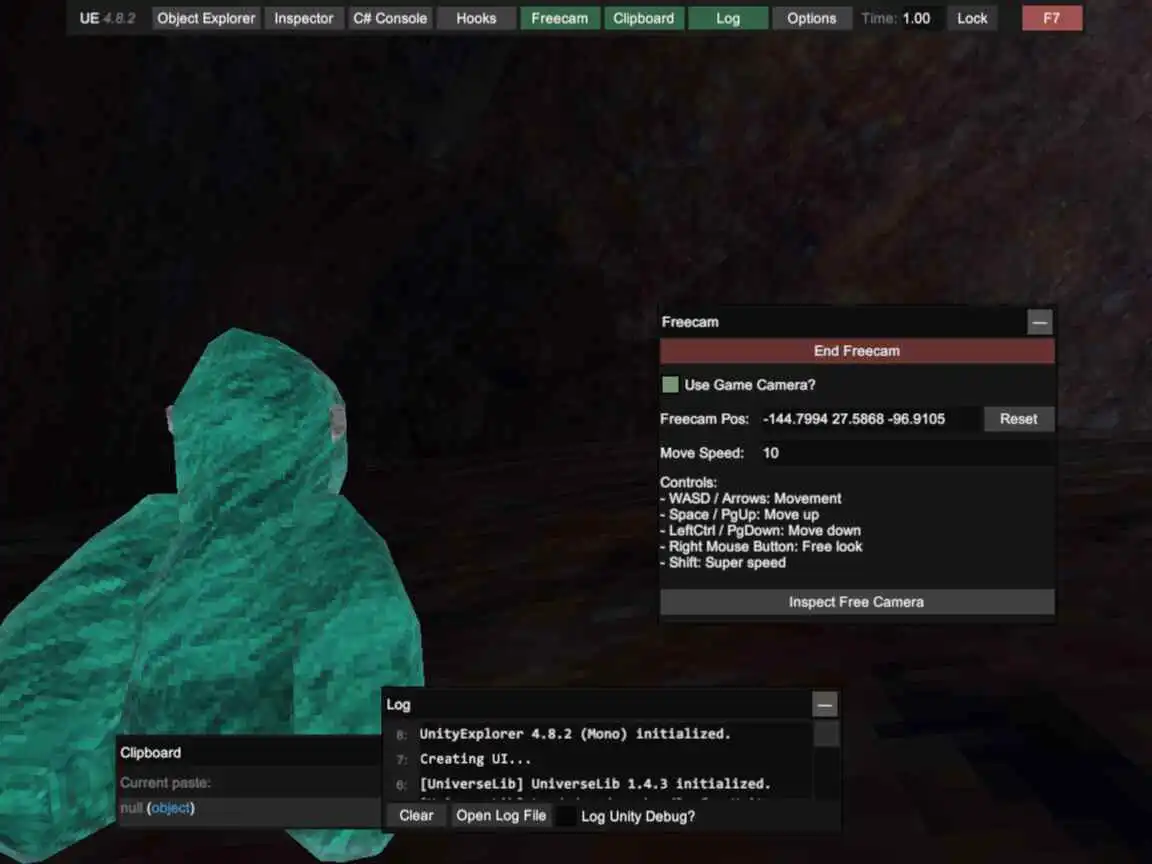The height and width of the screenshot is (864, 1152).
Task: Edit the Move Speed field
Action: pyautogui.click(x=907, y=453)
